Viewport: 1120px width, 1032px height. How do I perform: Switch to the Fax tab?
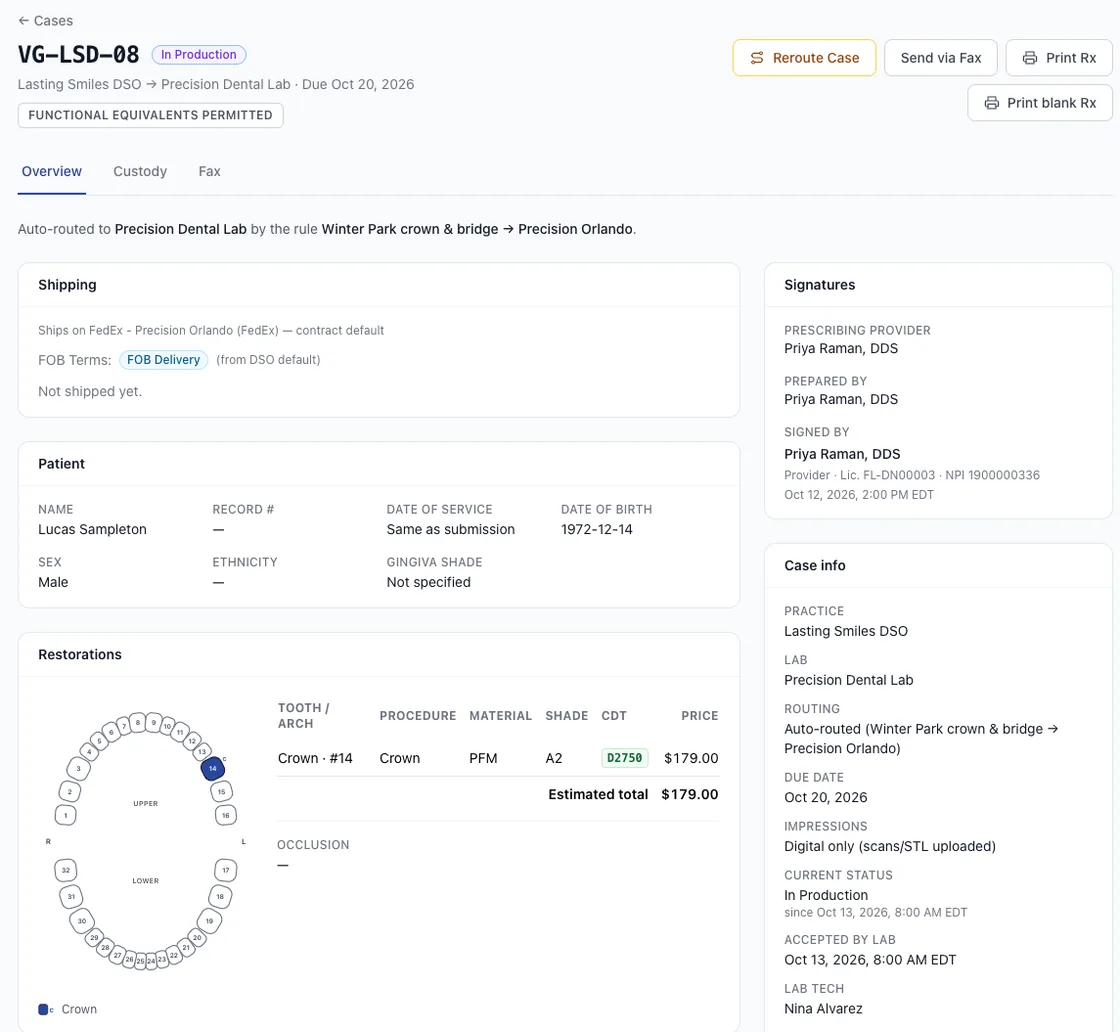(209, 171)
